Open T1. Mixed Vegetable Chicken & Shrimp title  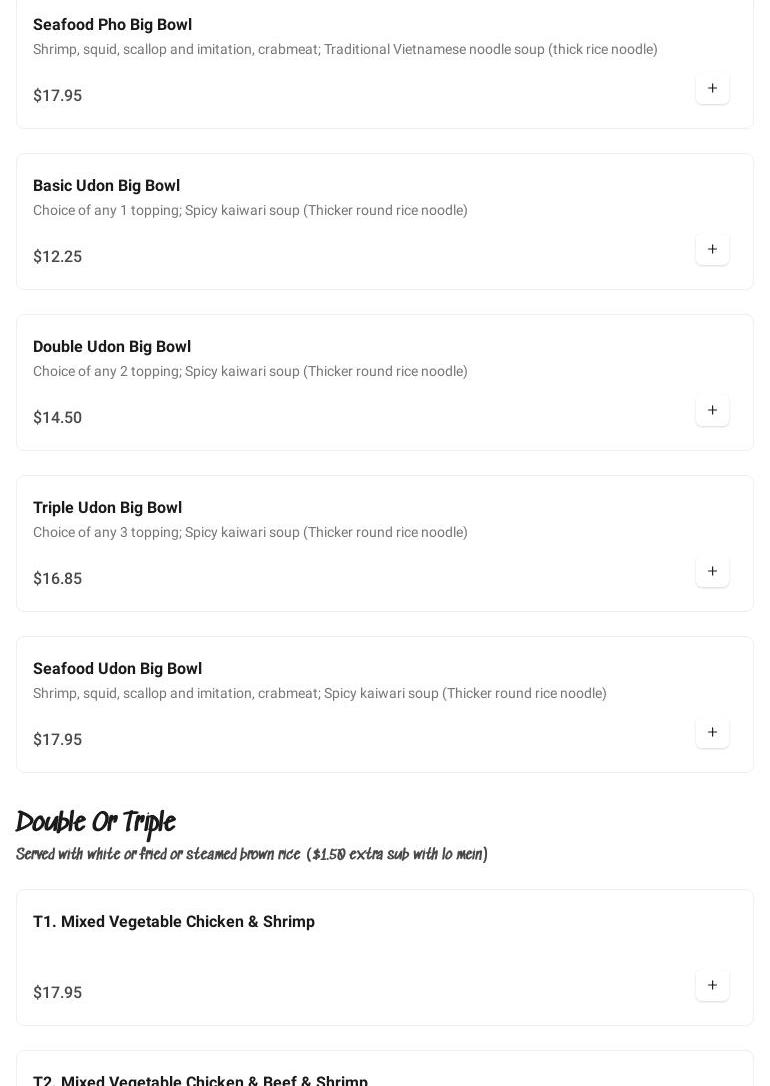tap(174, 922)
